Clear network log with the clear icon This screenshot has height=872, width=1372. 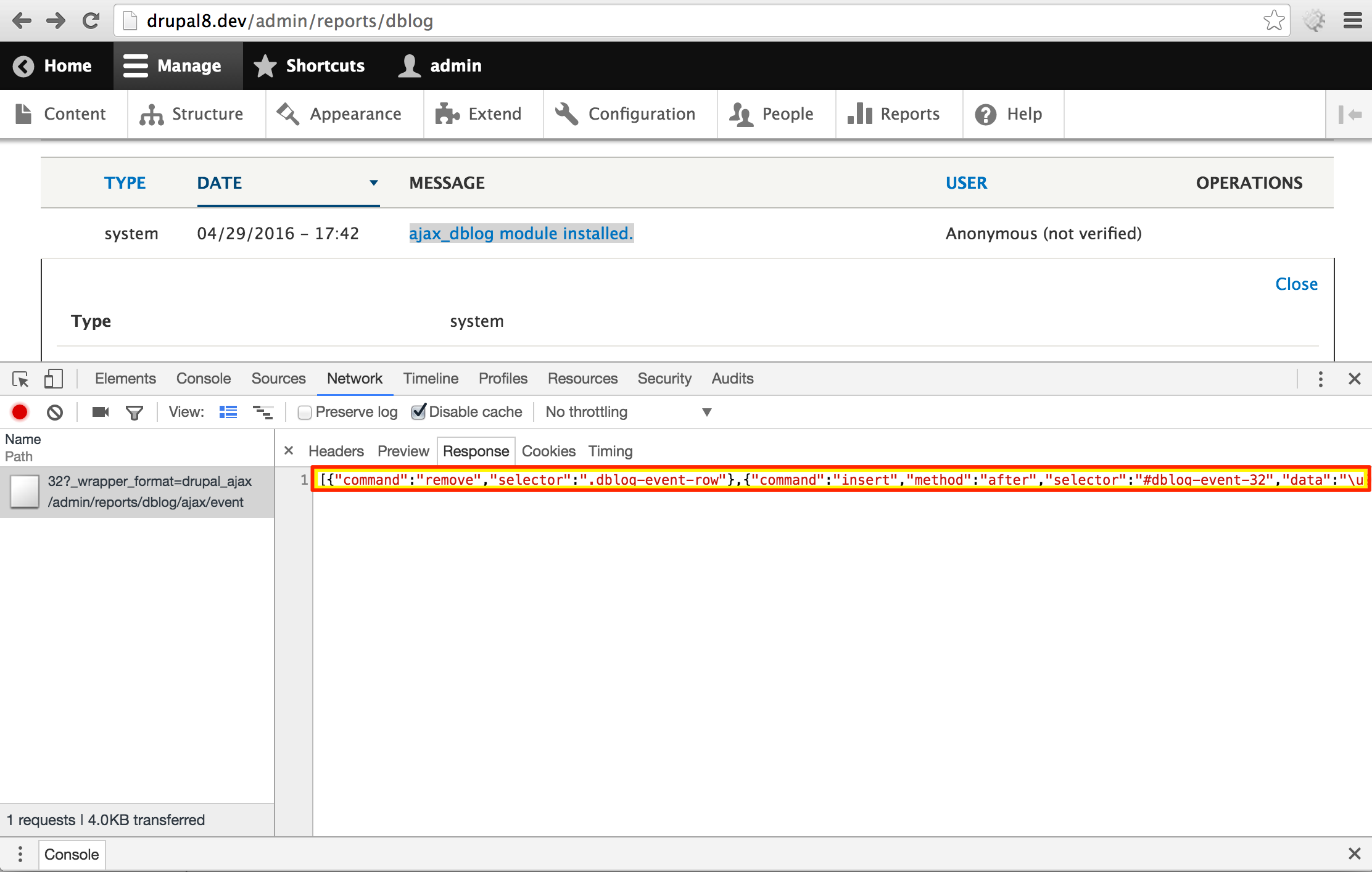tap(55, 412)
